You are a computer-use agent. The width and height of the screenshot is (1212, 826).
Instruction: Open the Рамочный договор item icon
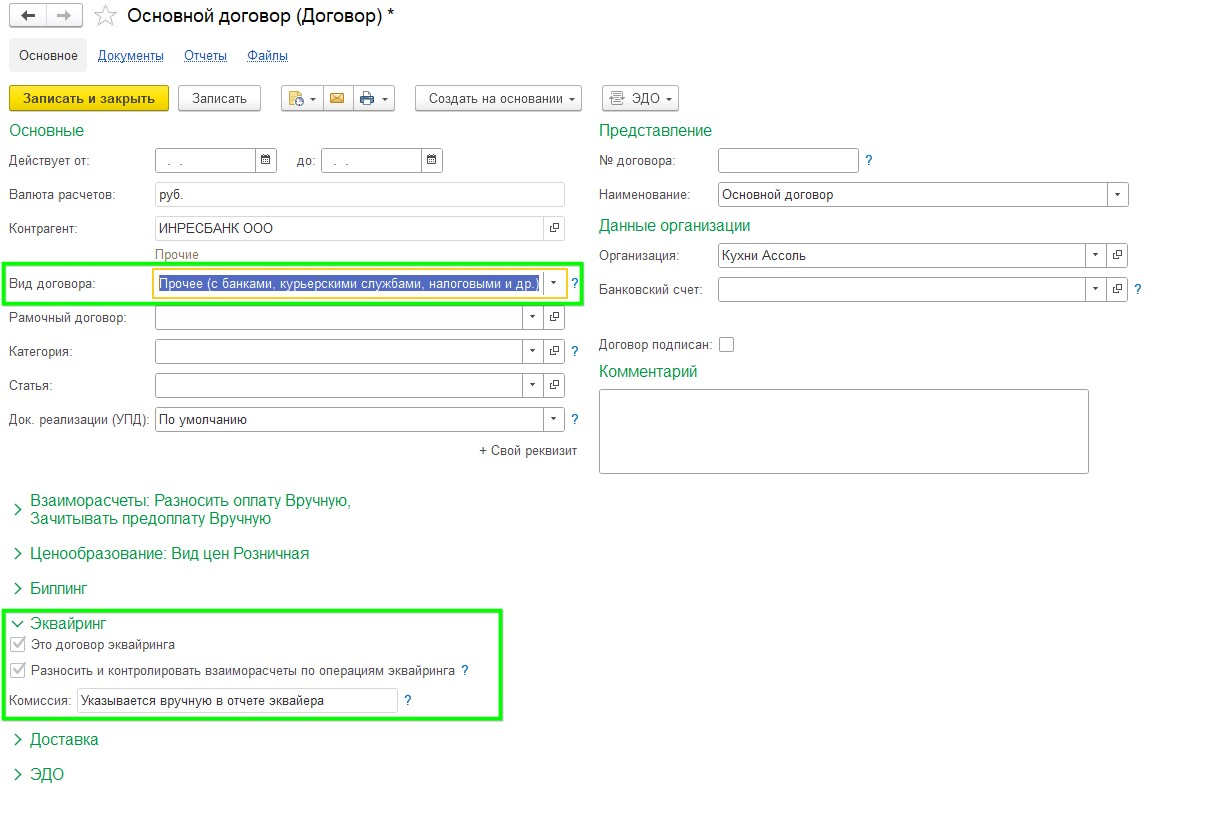click(x=554, y=318)
